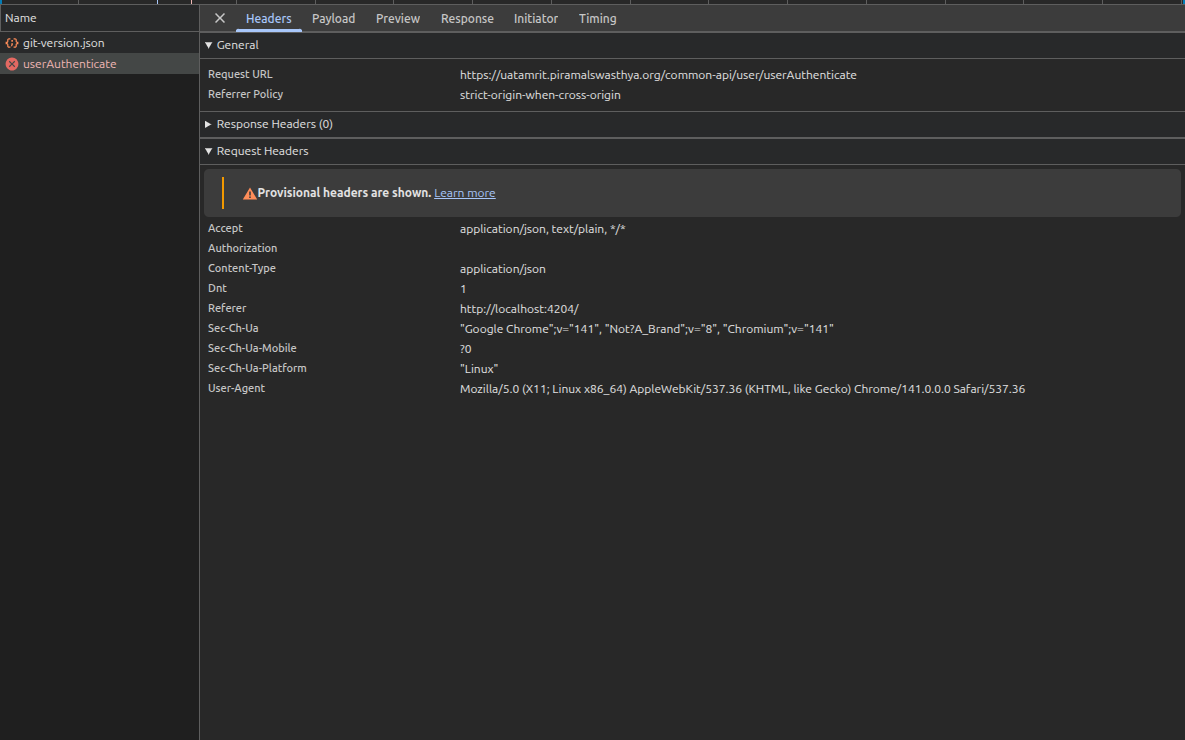The image size is (1185, 740).
Task: Open the Learn more link
Action: (x=464, y=193)
